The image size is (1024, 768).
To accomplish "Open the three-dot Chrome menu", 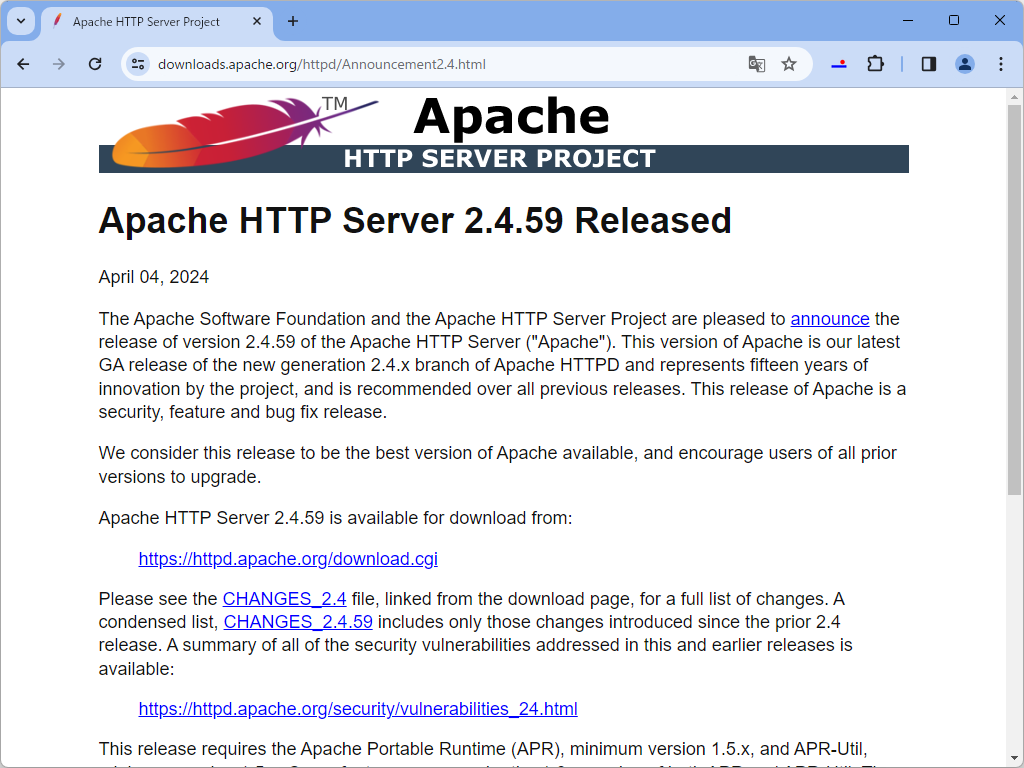I will click(1001, 63).
